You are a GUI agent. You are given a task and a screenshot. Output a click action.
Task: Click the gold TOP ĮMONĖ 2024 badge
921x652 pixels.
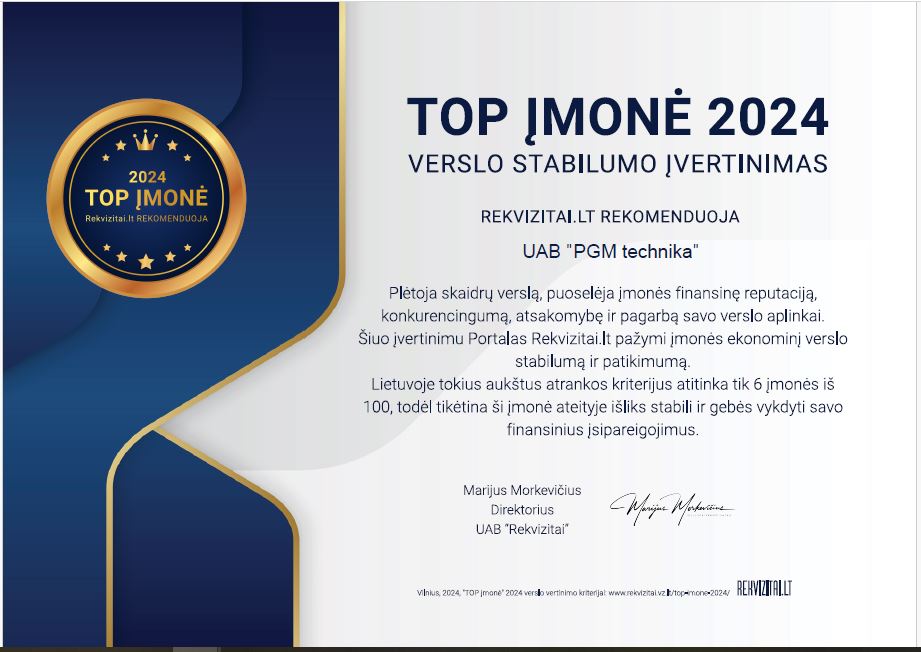pyautogui.click(x=146, y=200)
